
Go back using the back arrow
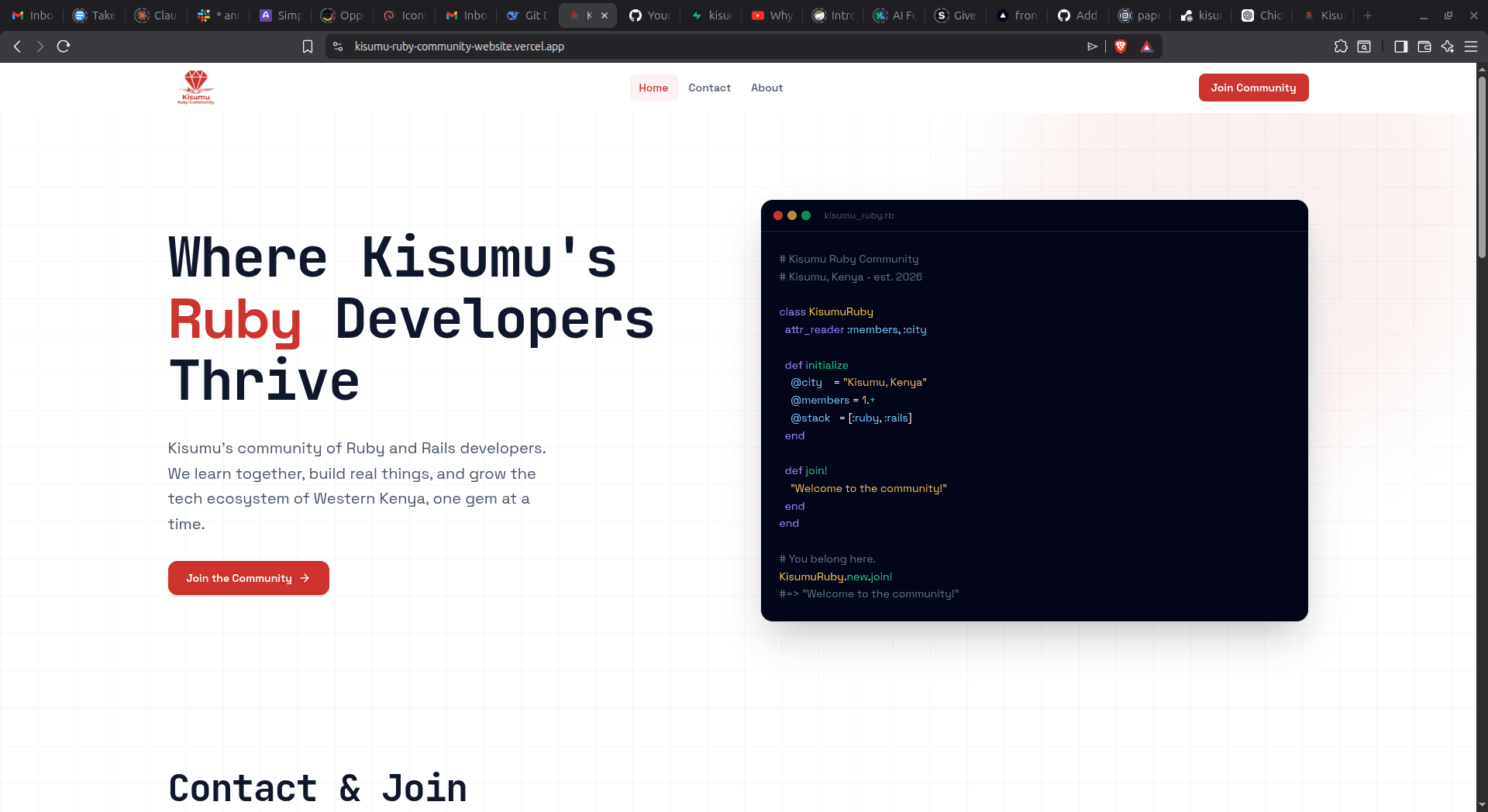[x=17, y=46]
